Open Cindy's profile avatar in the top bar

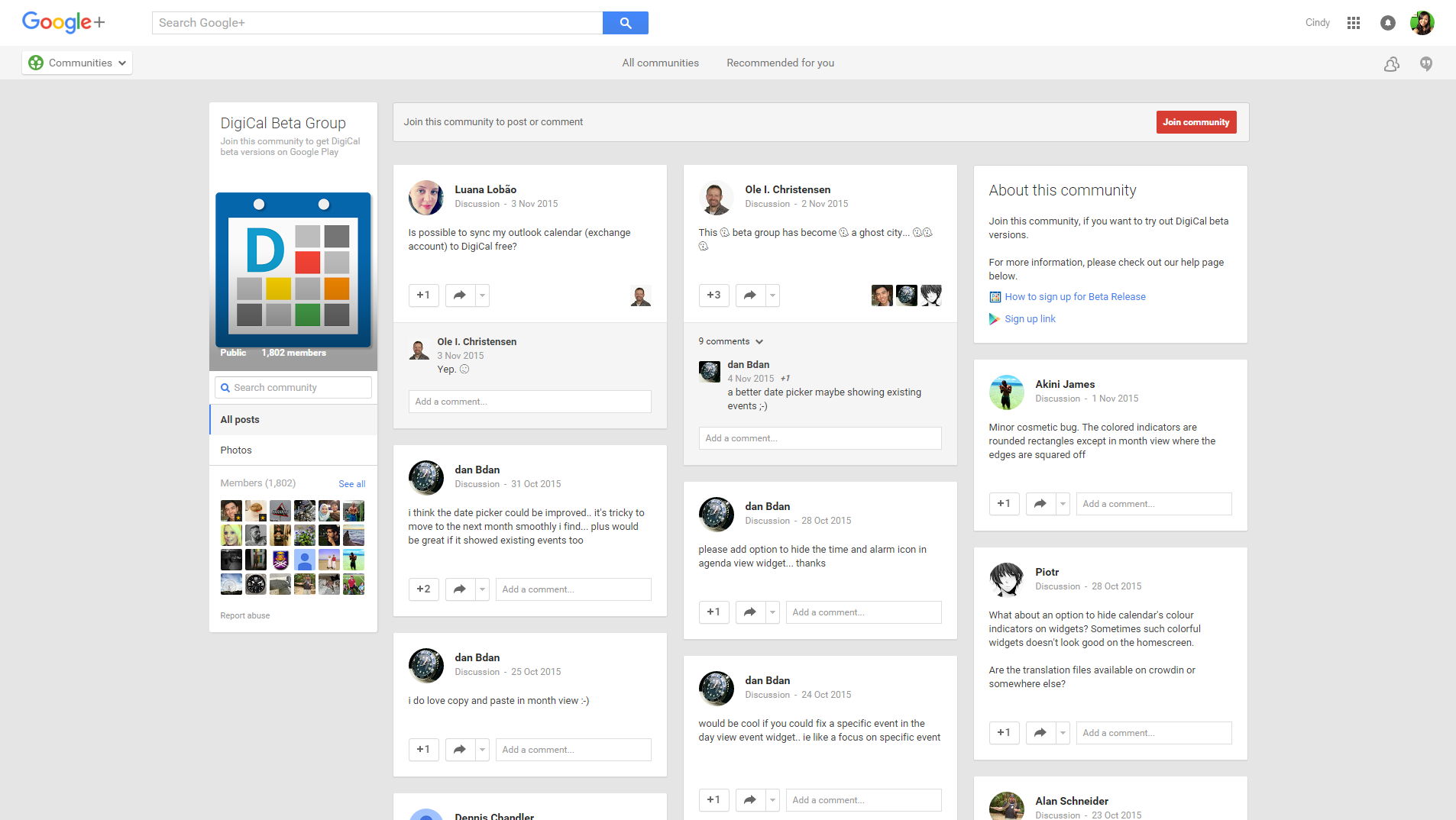tap(1422, 23)
